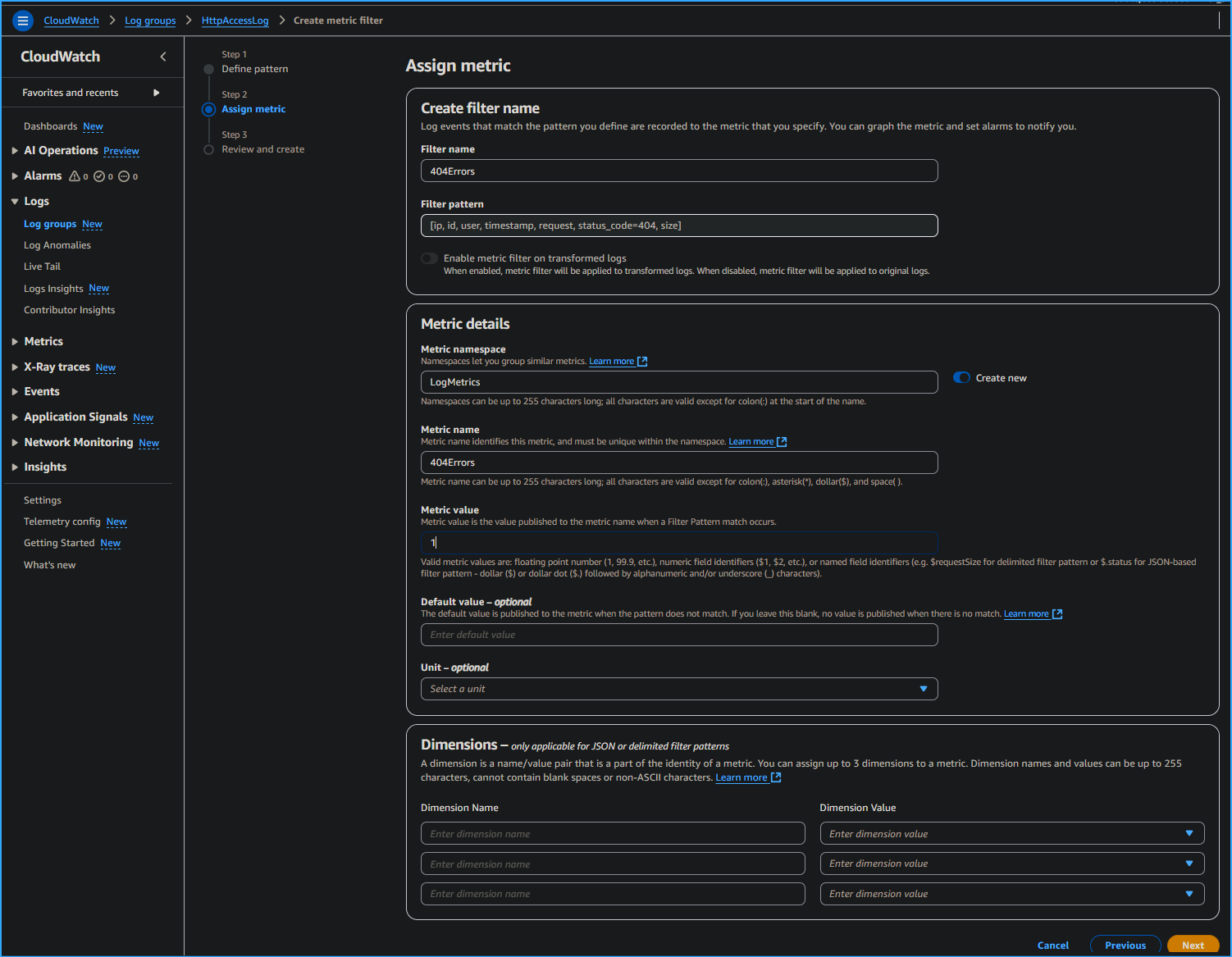Toggle off Create new namespace switch

[x=961, y=378]
